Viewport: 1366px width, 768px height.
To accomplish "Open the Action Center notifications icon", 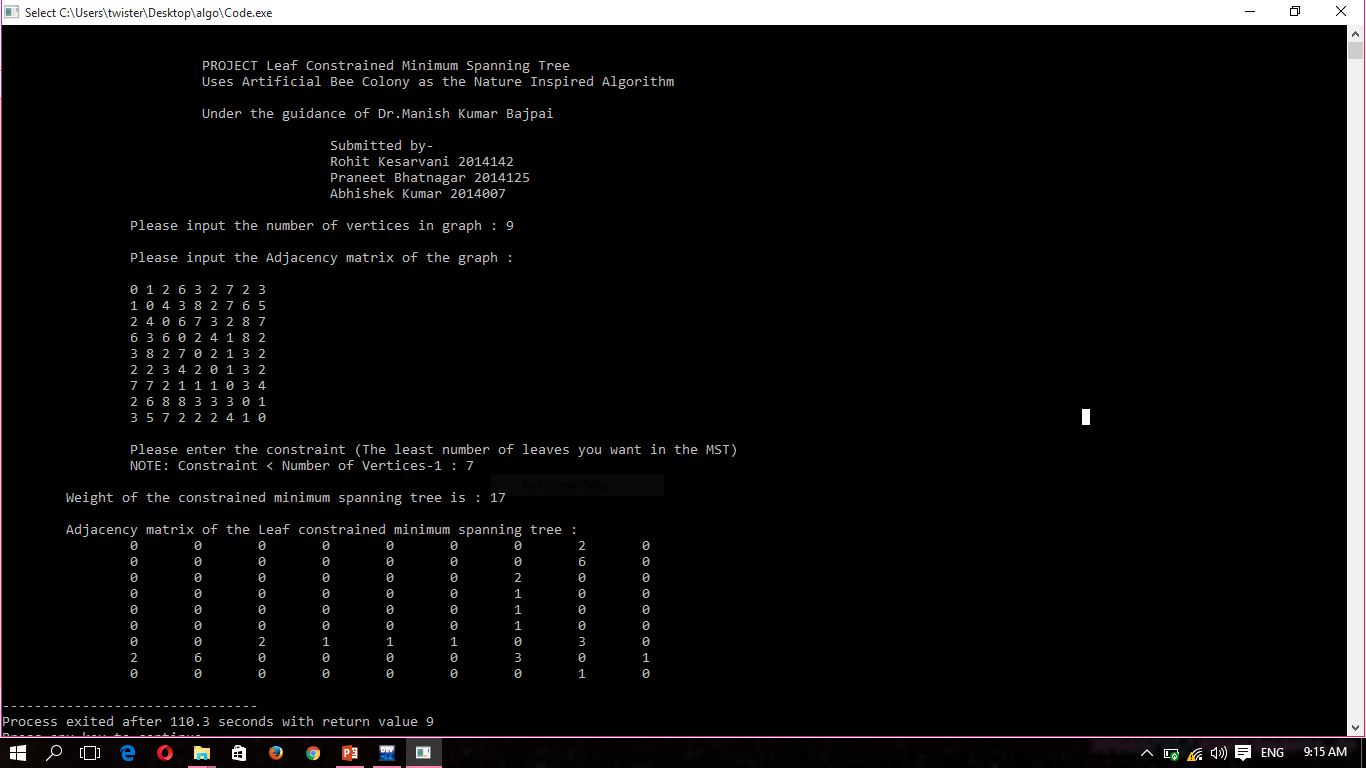I will point(1243,753).
